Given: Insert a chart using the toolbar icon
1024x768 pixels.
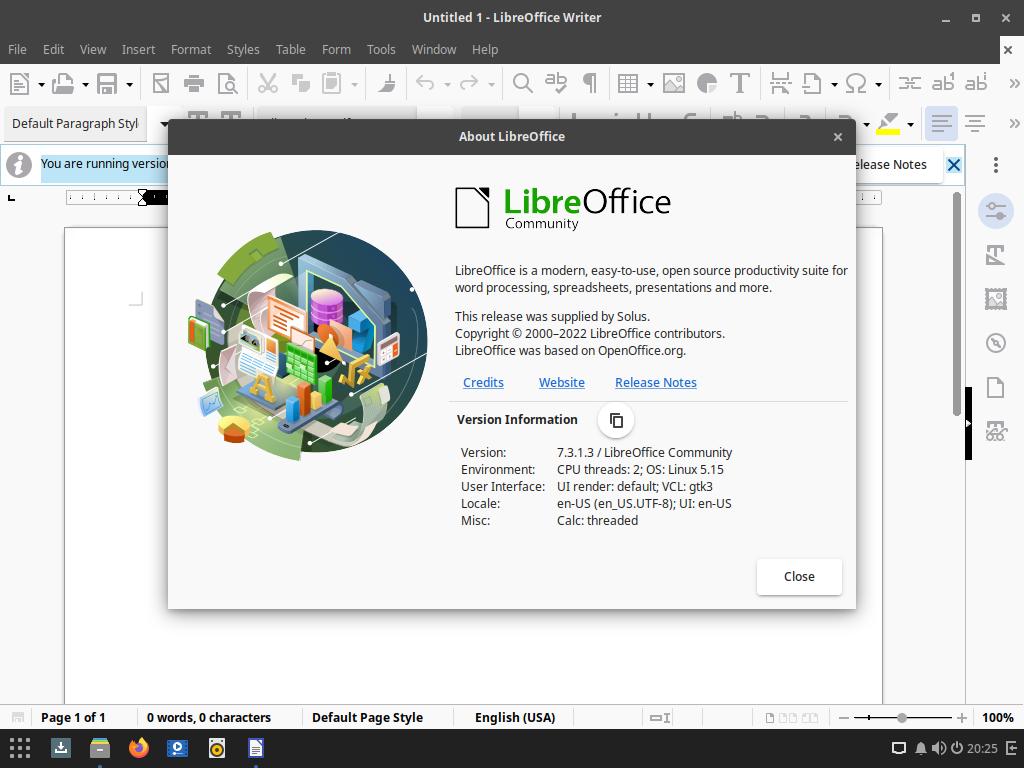Looking at the screenshot, I should [x=707, y=84].
